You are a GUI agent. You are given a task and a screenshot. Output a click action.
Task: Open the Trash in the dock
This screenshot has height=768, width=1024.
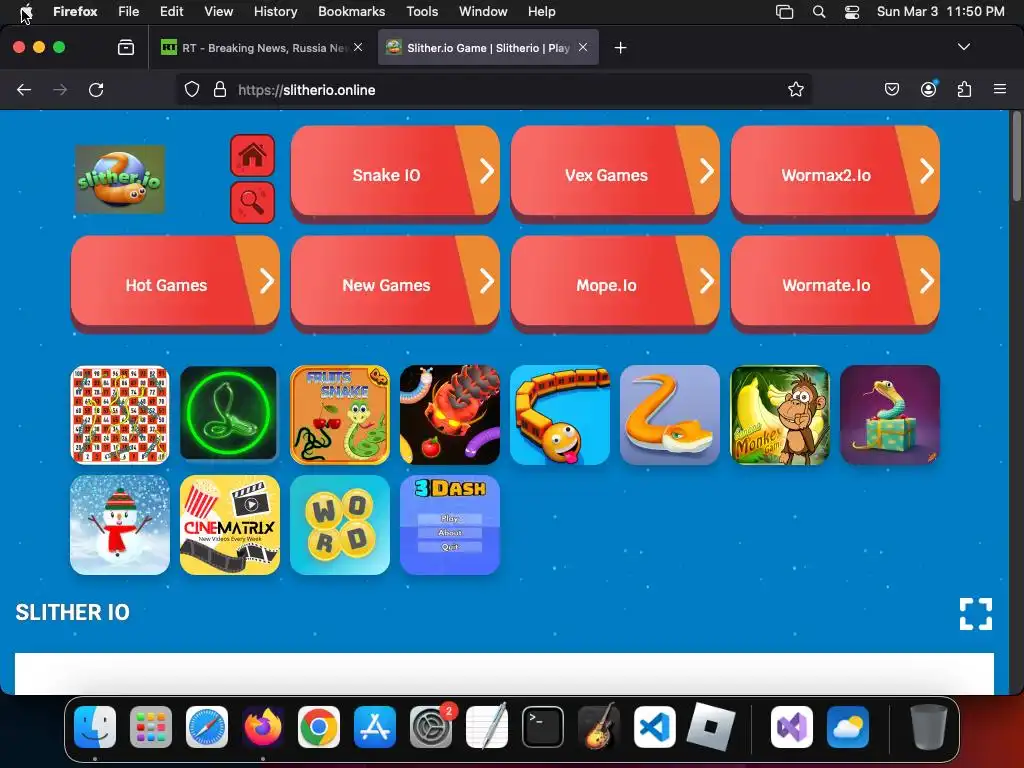(929, 727)
